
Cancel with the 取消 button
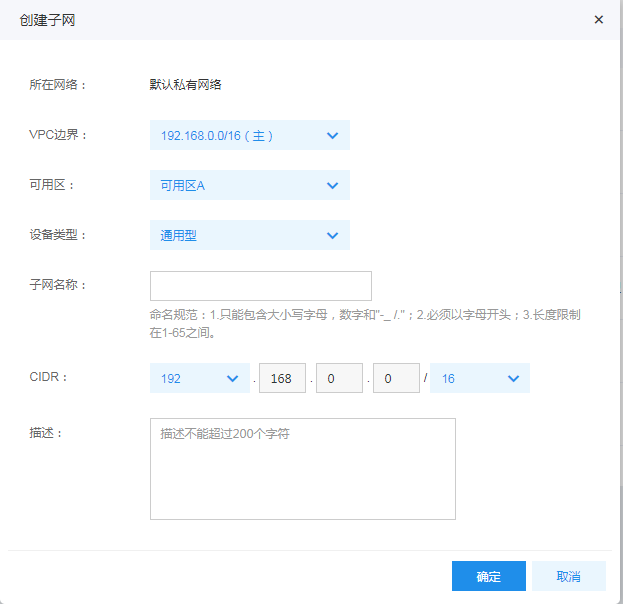tap(569, 576)
